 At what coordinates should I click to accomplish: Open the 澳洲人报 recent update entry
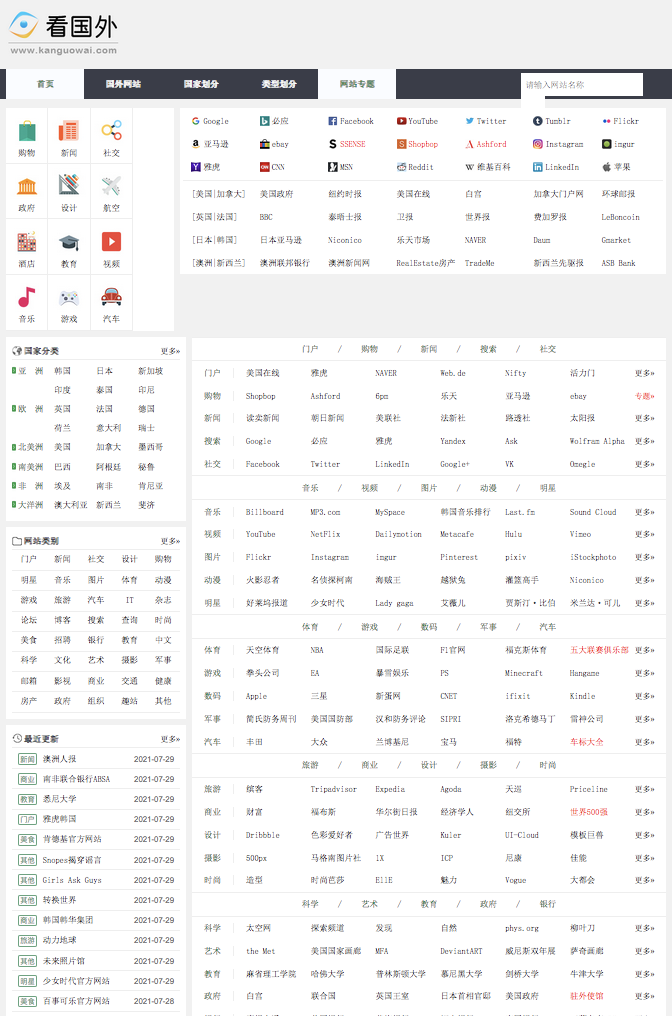click(x=60, y=759)
